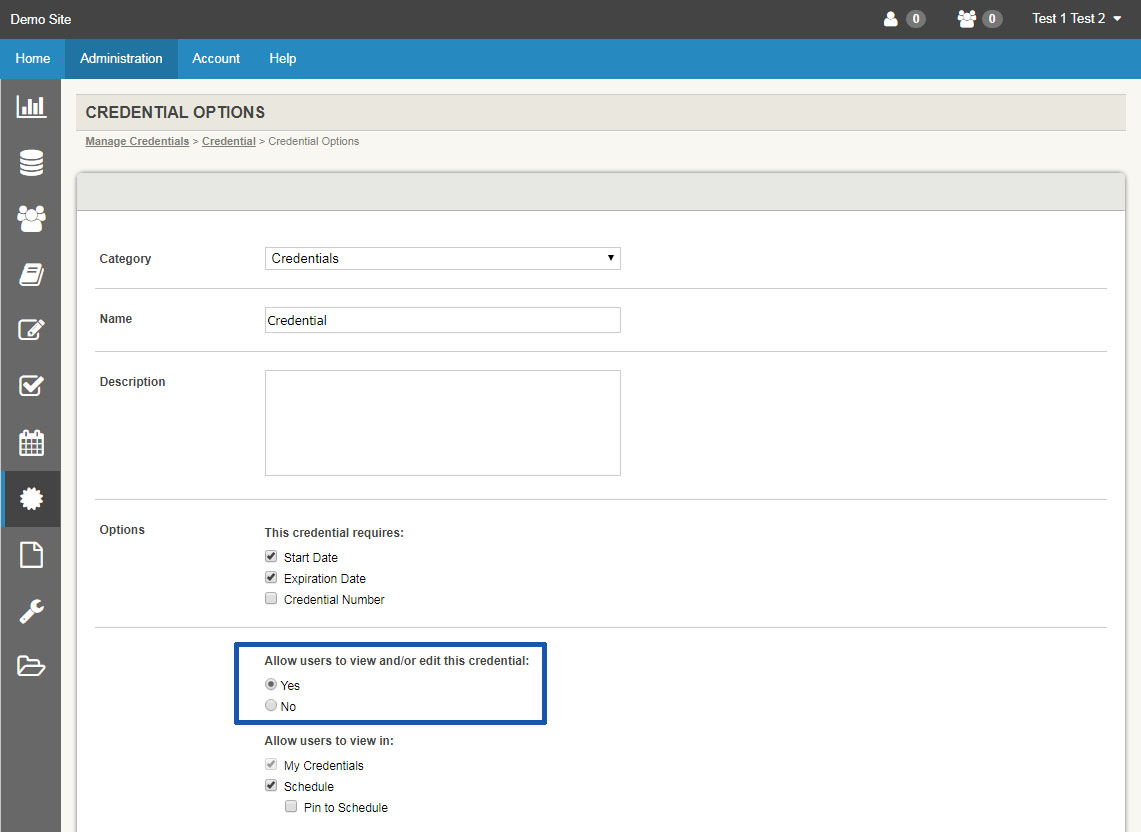This screenshot has height=832, width=1141.
Task: Uncheck the Expiration Date requirement
Action: 271,577
